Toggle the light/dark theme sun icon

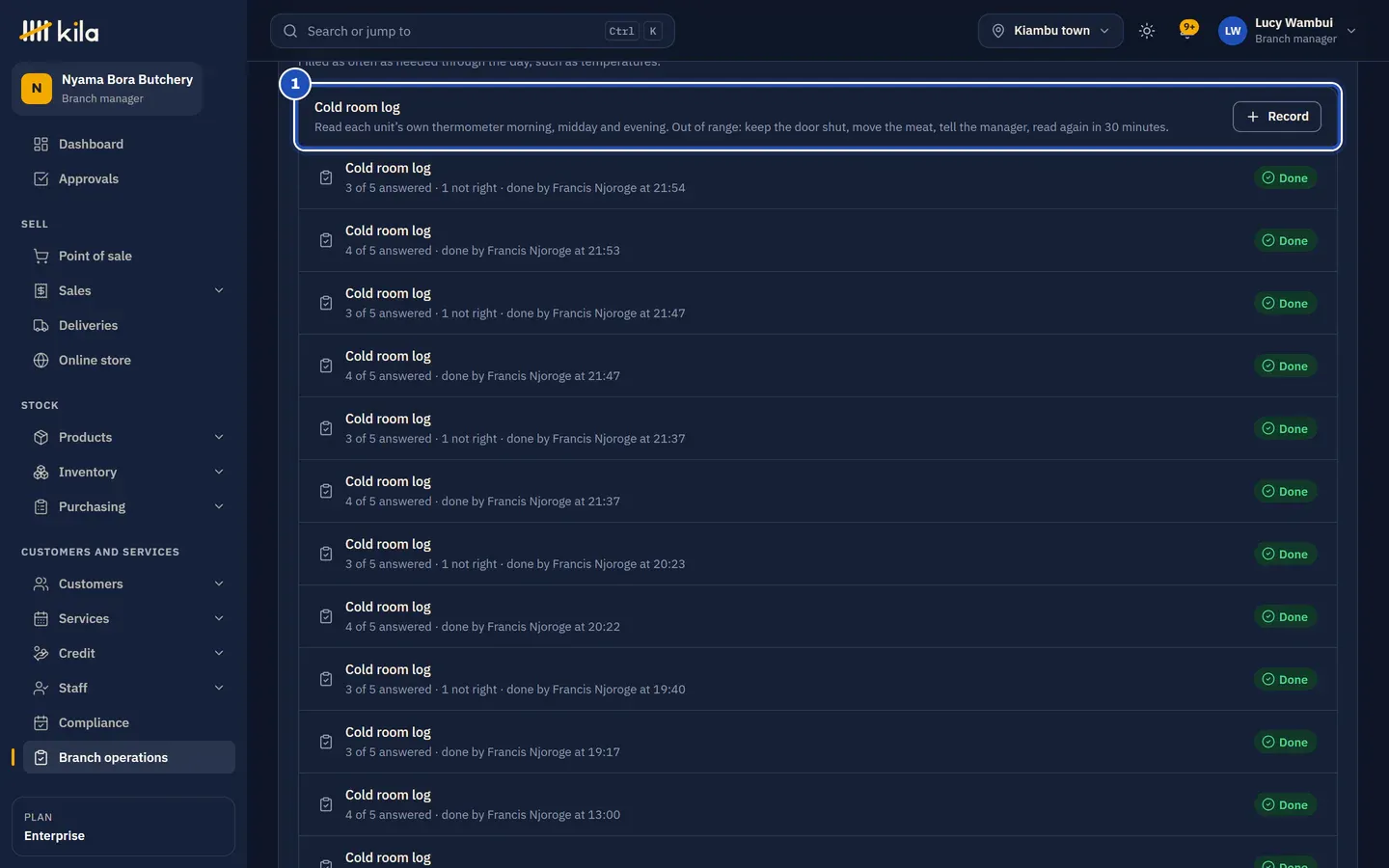1146,31
